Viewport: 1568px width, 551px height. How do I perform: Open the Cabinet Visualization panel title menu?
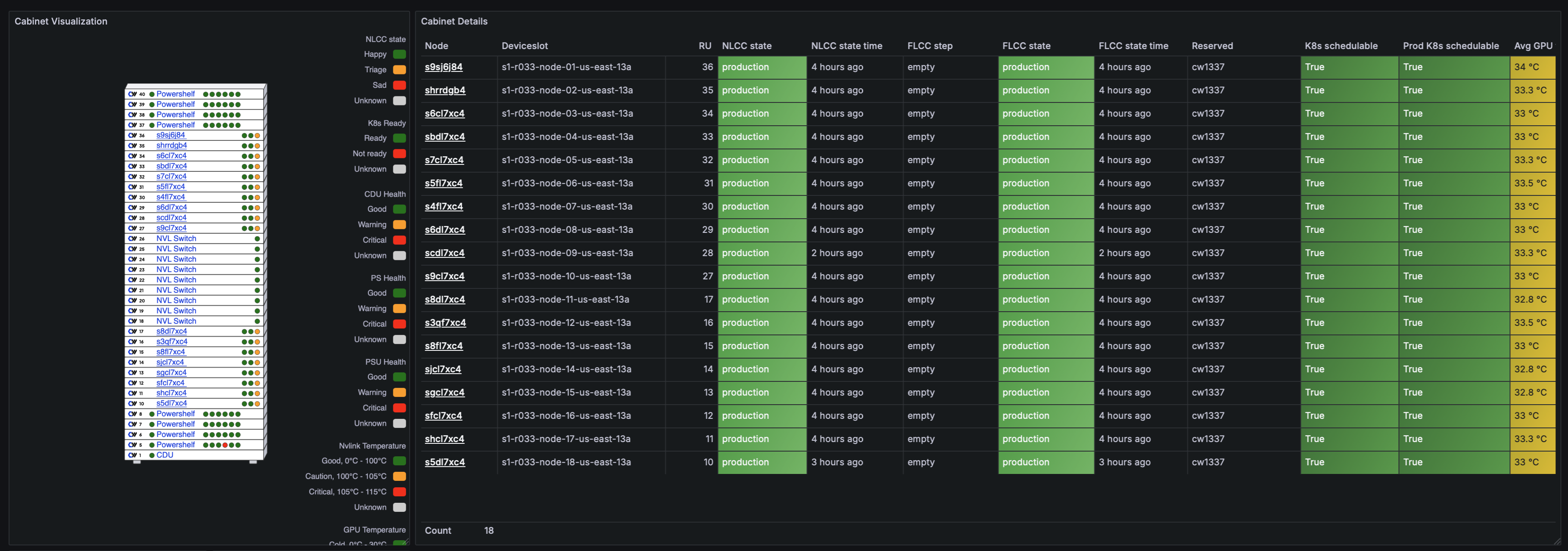tap(61, 21)
